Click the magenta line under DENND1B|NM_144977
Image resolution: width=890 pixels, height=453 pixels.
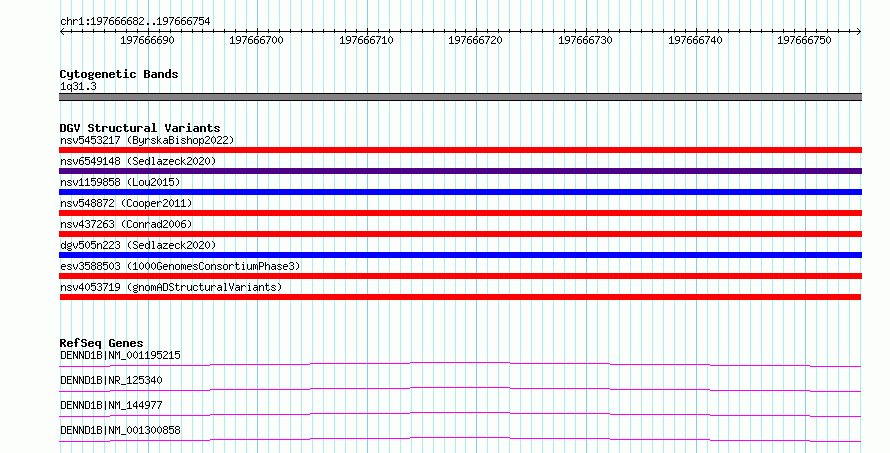tap(460, 414)
